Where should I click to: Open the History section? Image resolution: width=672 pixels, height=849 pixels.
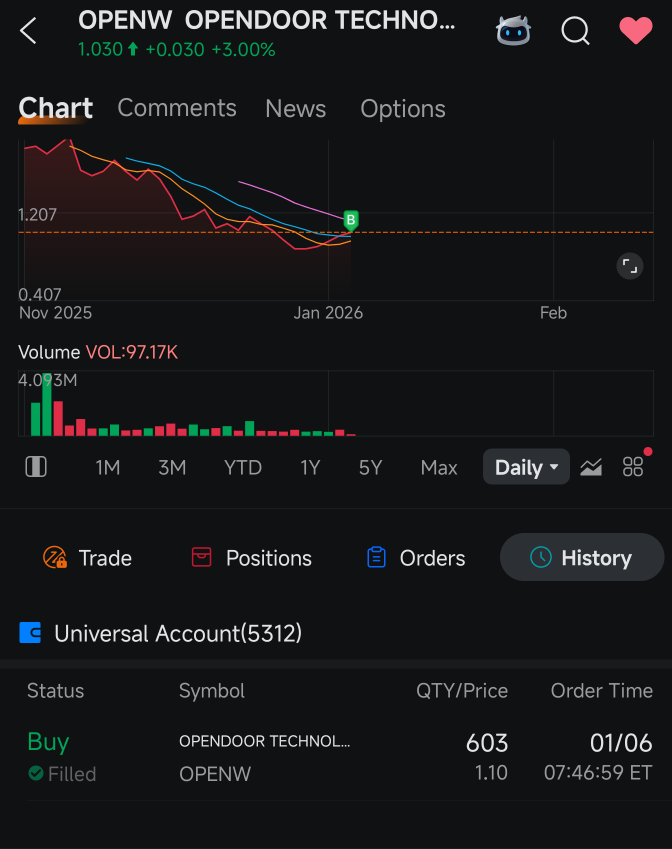point(582,557)
